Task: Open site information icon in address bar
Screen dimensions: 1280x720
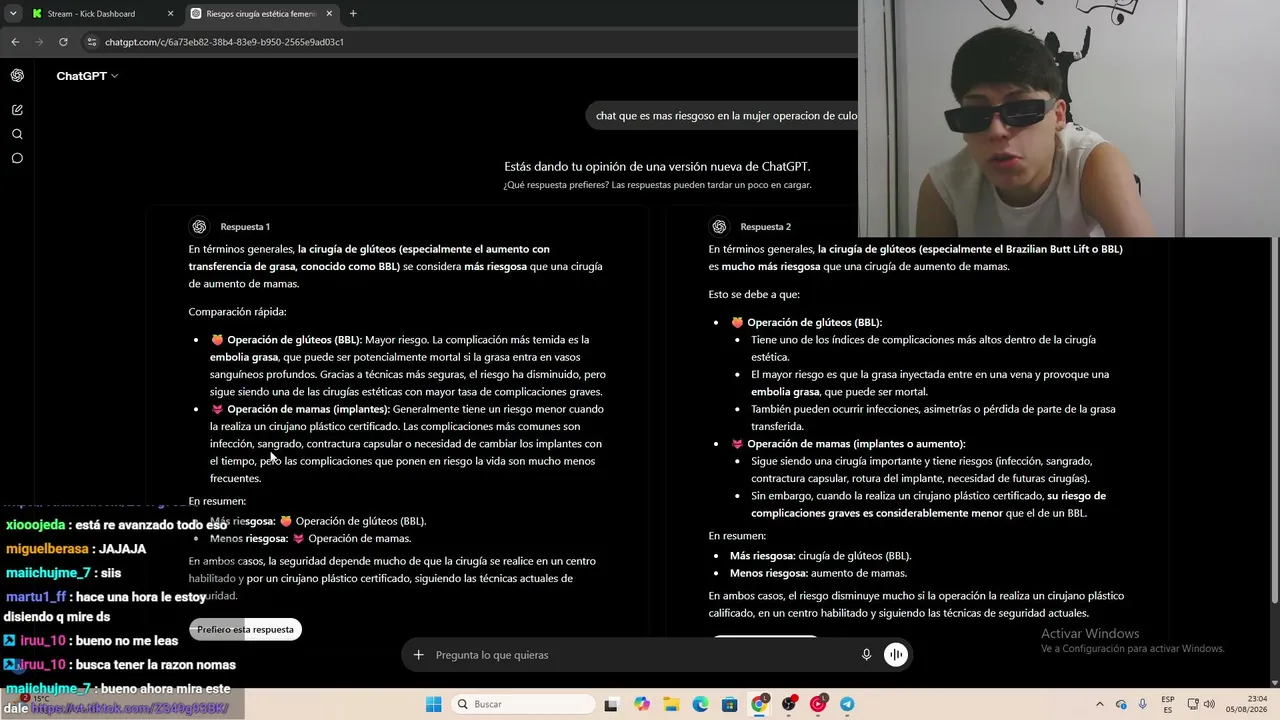Action: click(92, 42)
